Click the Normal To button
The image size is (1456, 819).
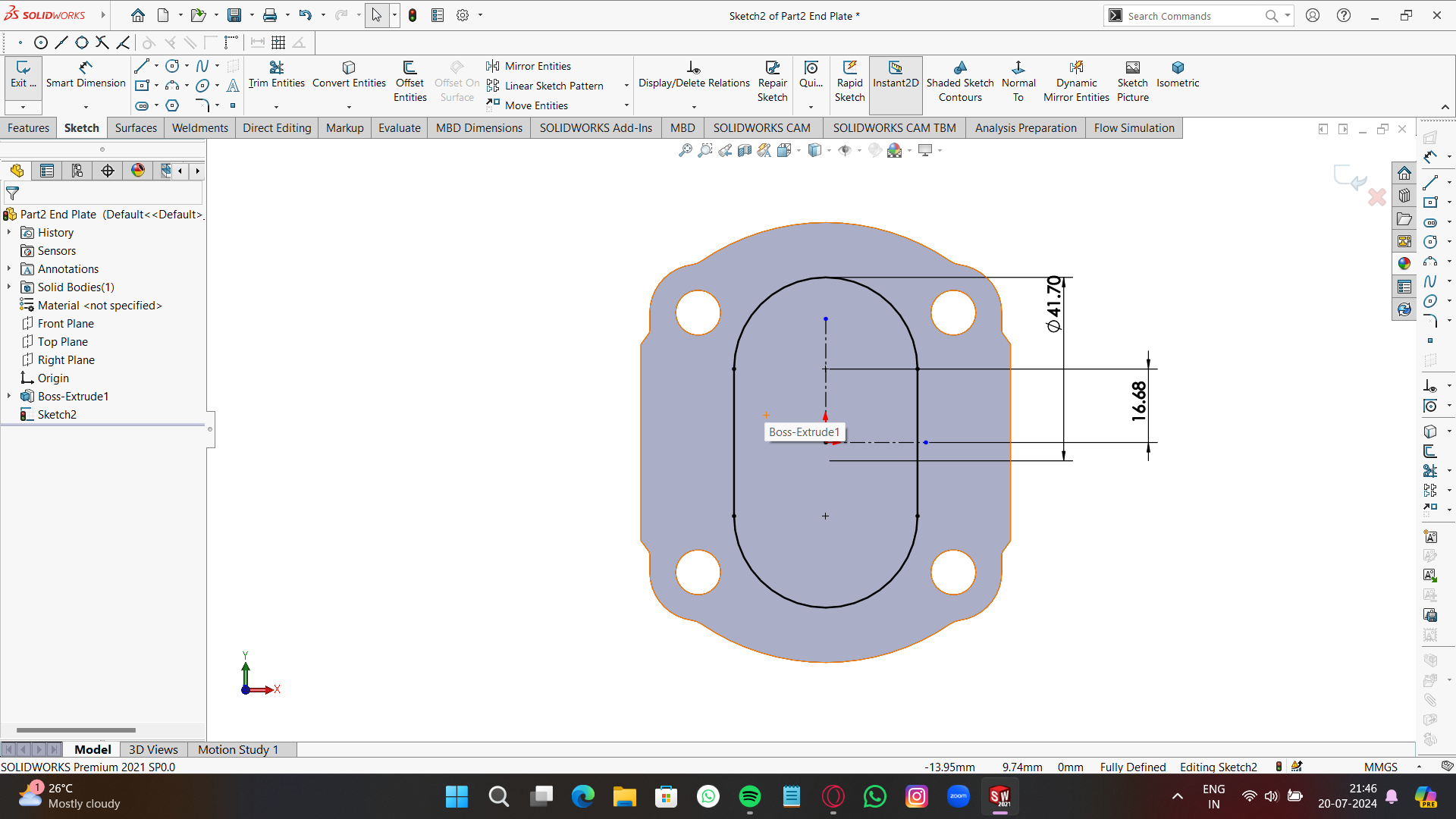[1018, 81]
